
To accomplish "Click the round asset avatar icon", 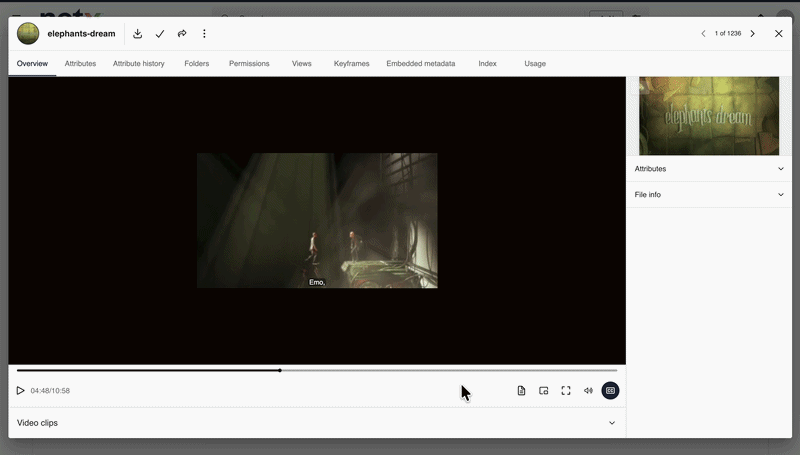I will point(28,34).
